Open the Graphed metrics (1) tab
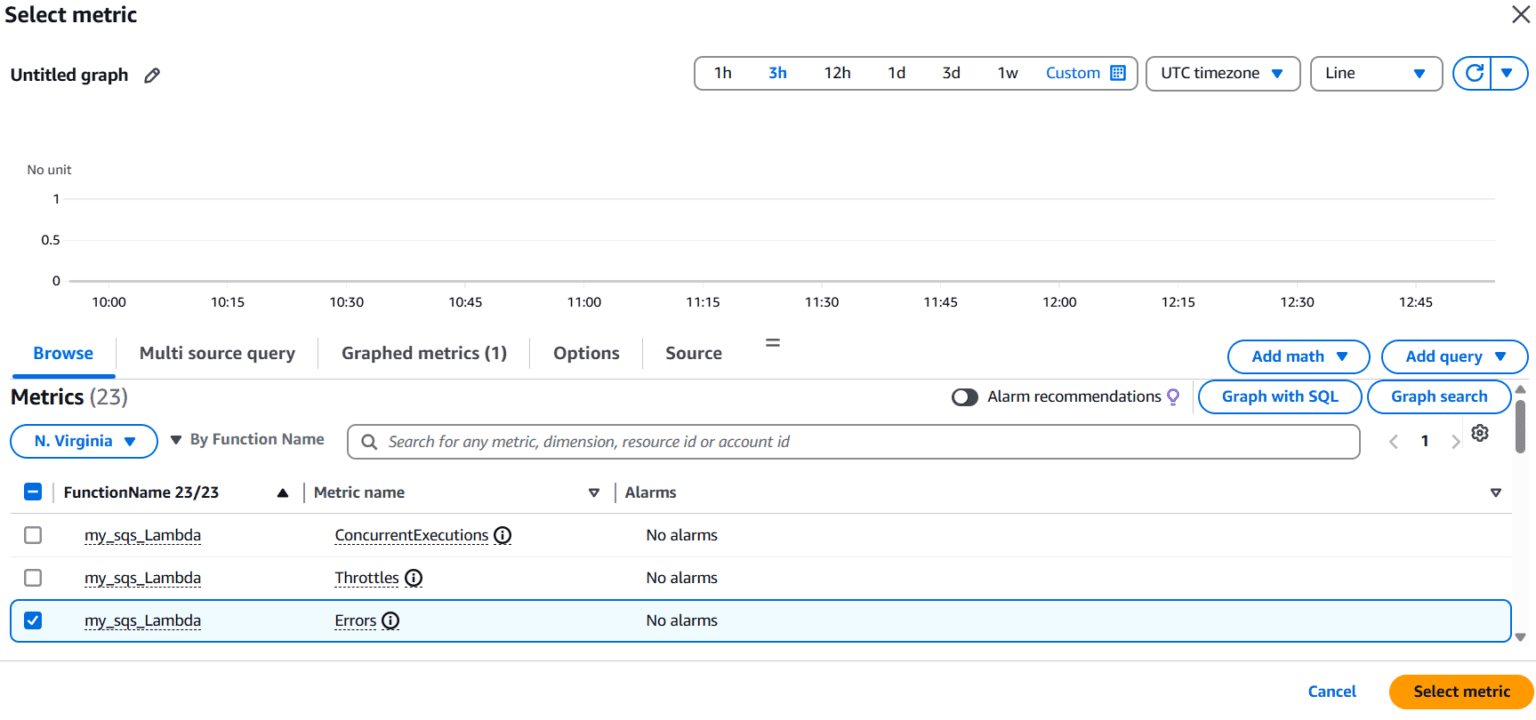This screenshot has width=1536, height=720. pyautogui.click(x=424, y=353)
